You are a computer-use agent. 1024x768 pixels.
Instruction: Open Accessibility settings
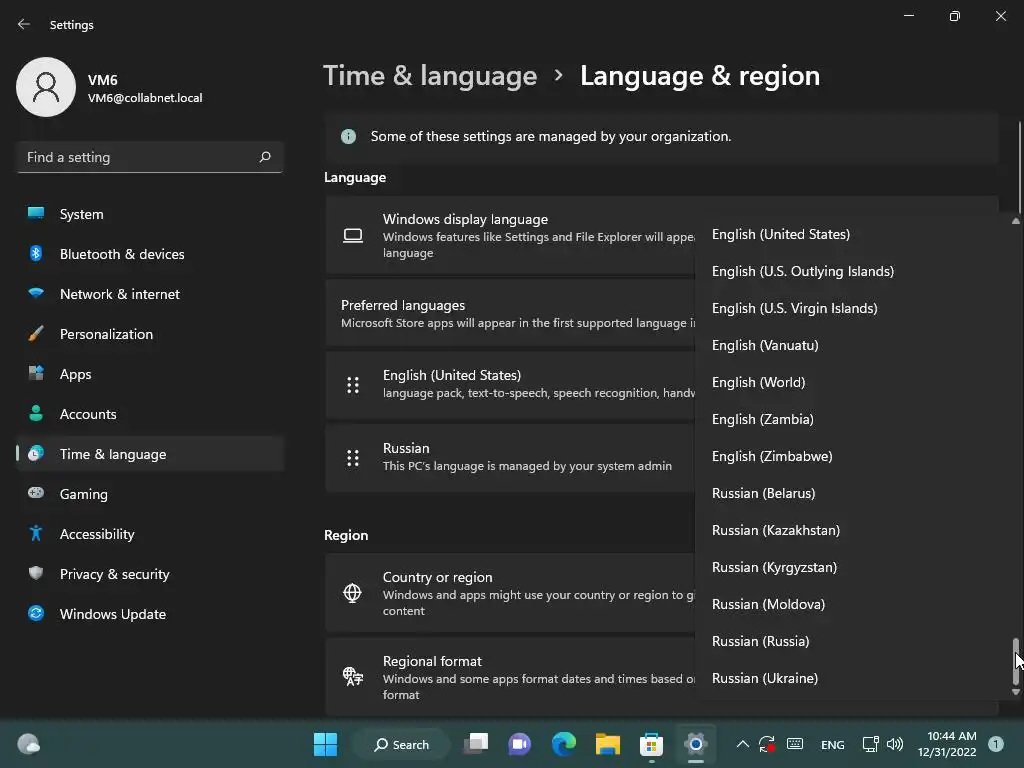[150, 534]
